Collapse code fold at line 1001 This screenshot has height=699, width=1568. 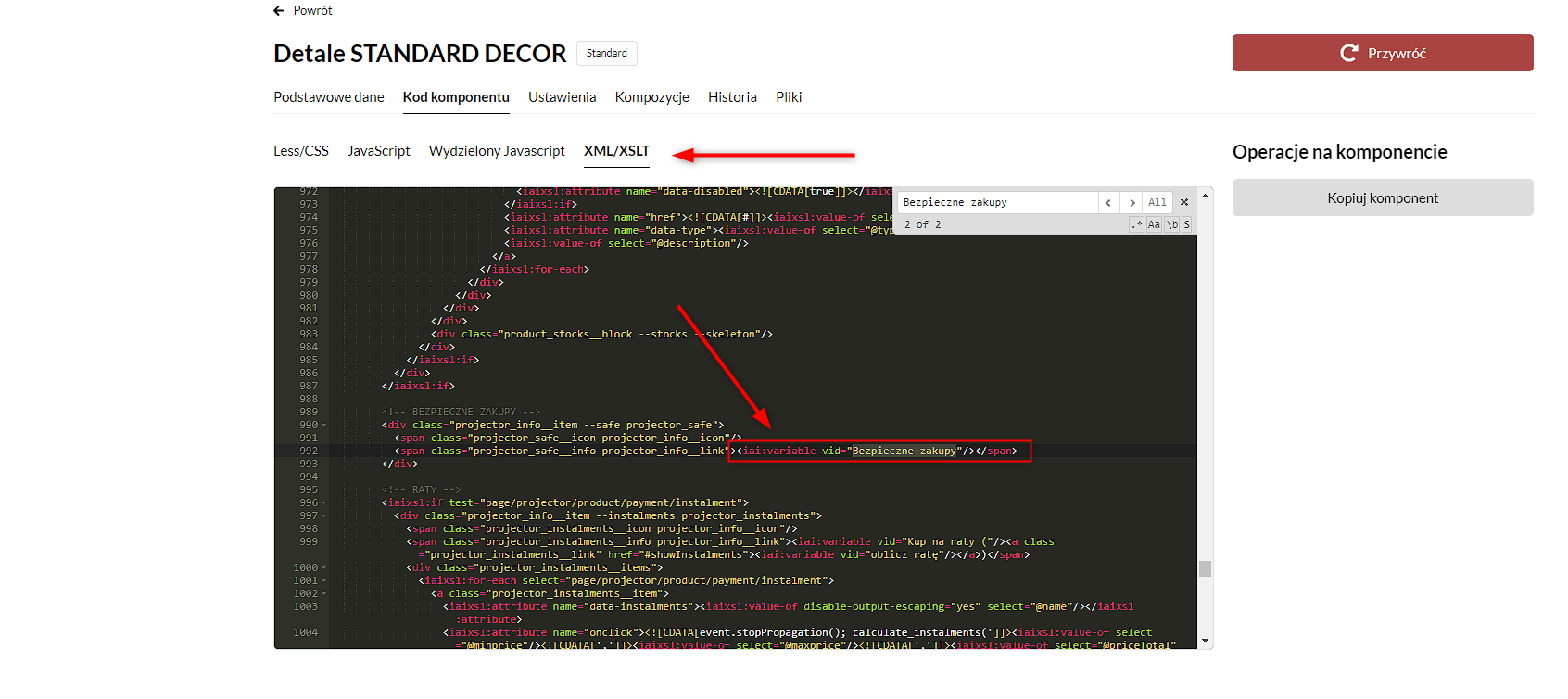tap(323, 581)
